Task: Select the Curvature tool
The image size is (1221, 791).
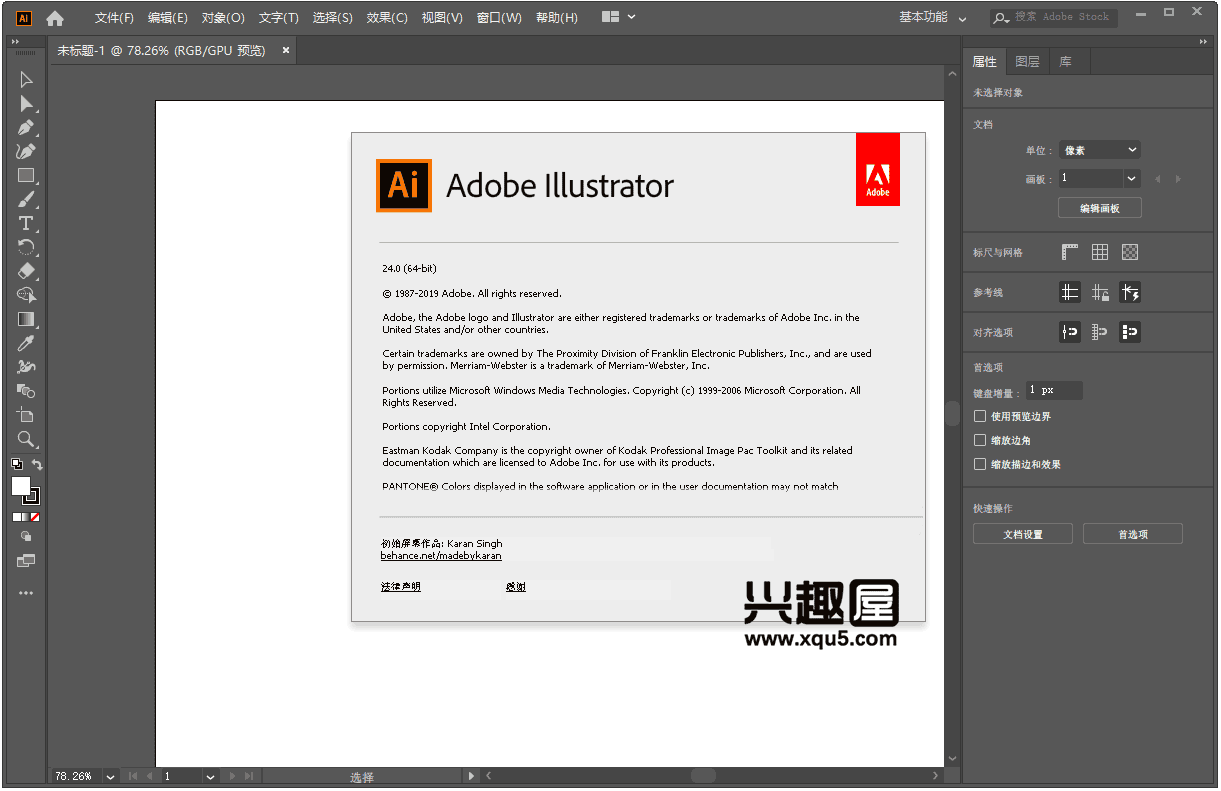Action: pyautogui.click(x=26, y=152)
